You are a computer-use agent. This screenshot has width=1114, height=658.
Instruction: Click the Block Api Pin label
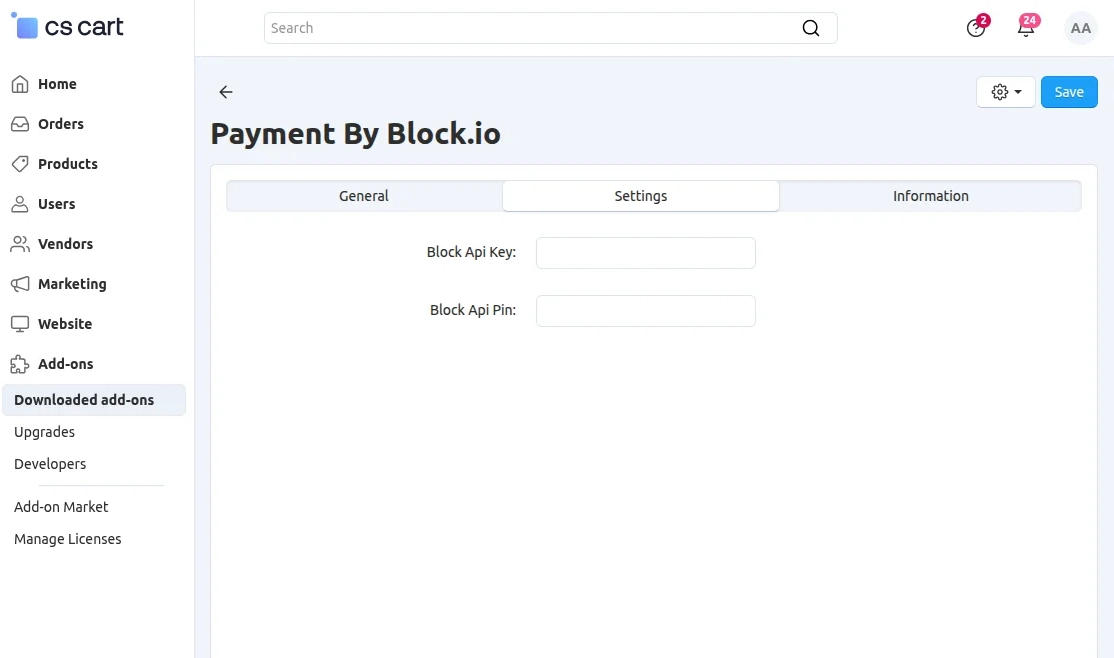pyautogui.click(x=472, y=311)
